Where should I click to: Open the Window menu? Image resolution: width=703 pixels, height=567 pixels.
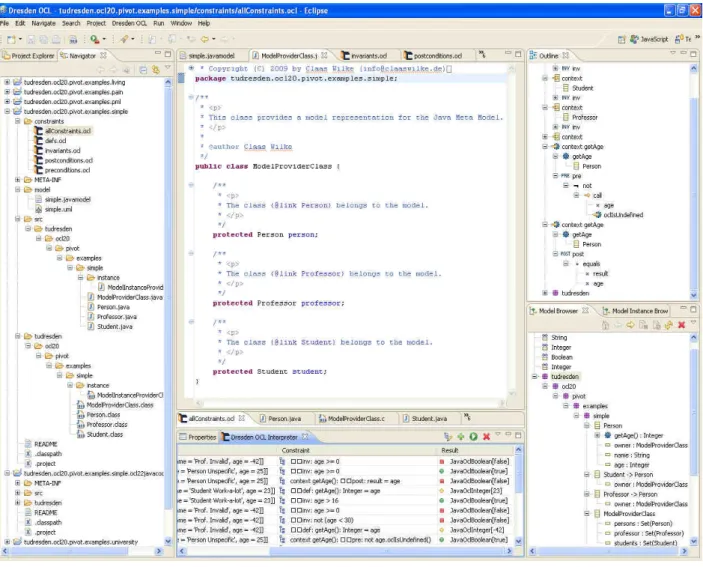pyautogui.click(x=181, y=23)
